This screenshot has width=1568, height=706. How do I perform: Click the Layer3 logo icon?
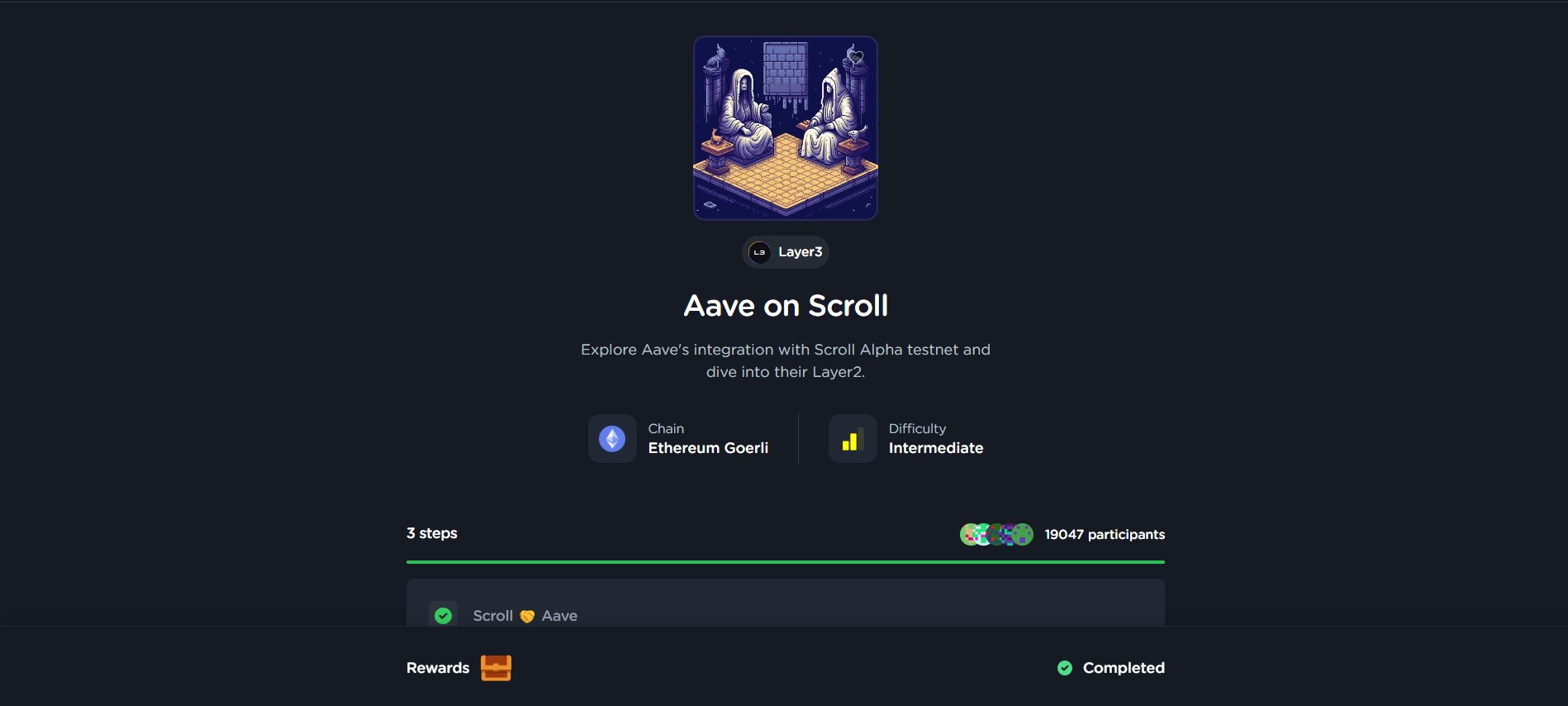click(759, 252)
